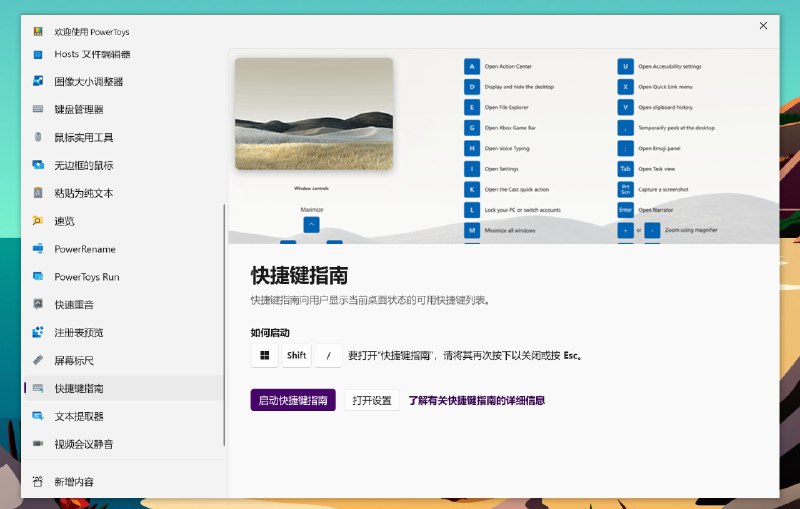Open 快速重音 page
The width and height of the screenshot is (800, 509).
(123, 304)
